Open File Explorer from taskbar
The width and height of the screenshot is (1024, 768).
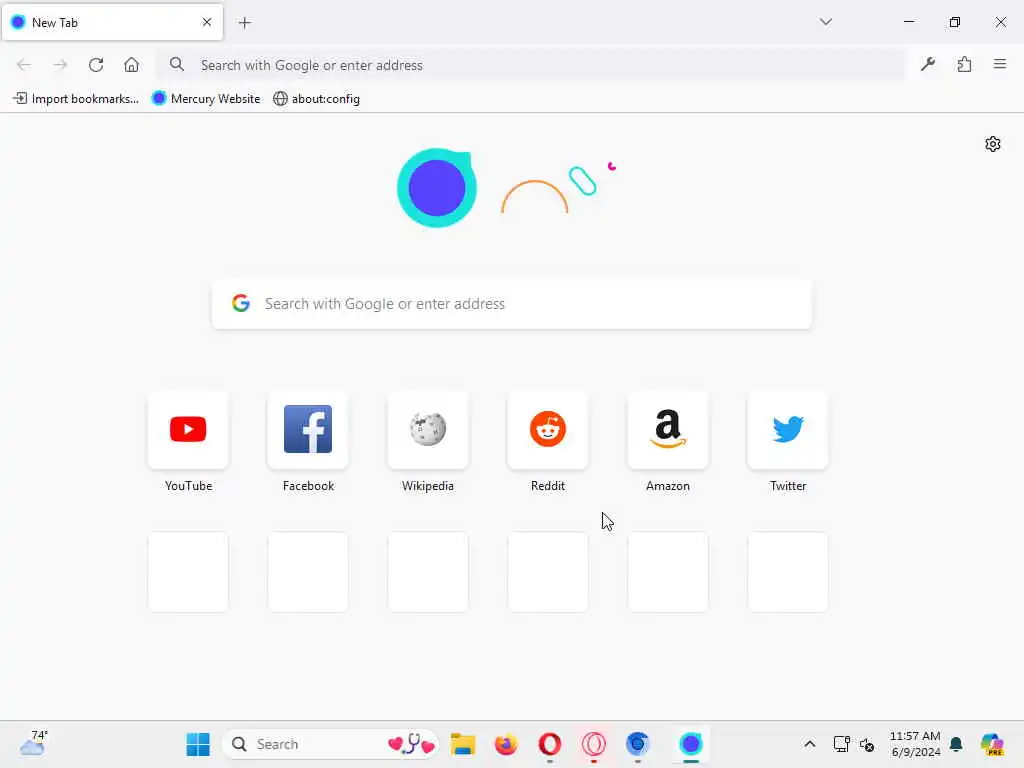(462, 744)
